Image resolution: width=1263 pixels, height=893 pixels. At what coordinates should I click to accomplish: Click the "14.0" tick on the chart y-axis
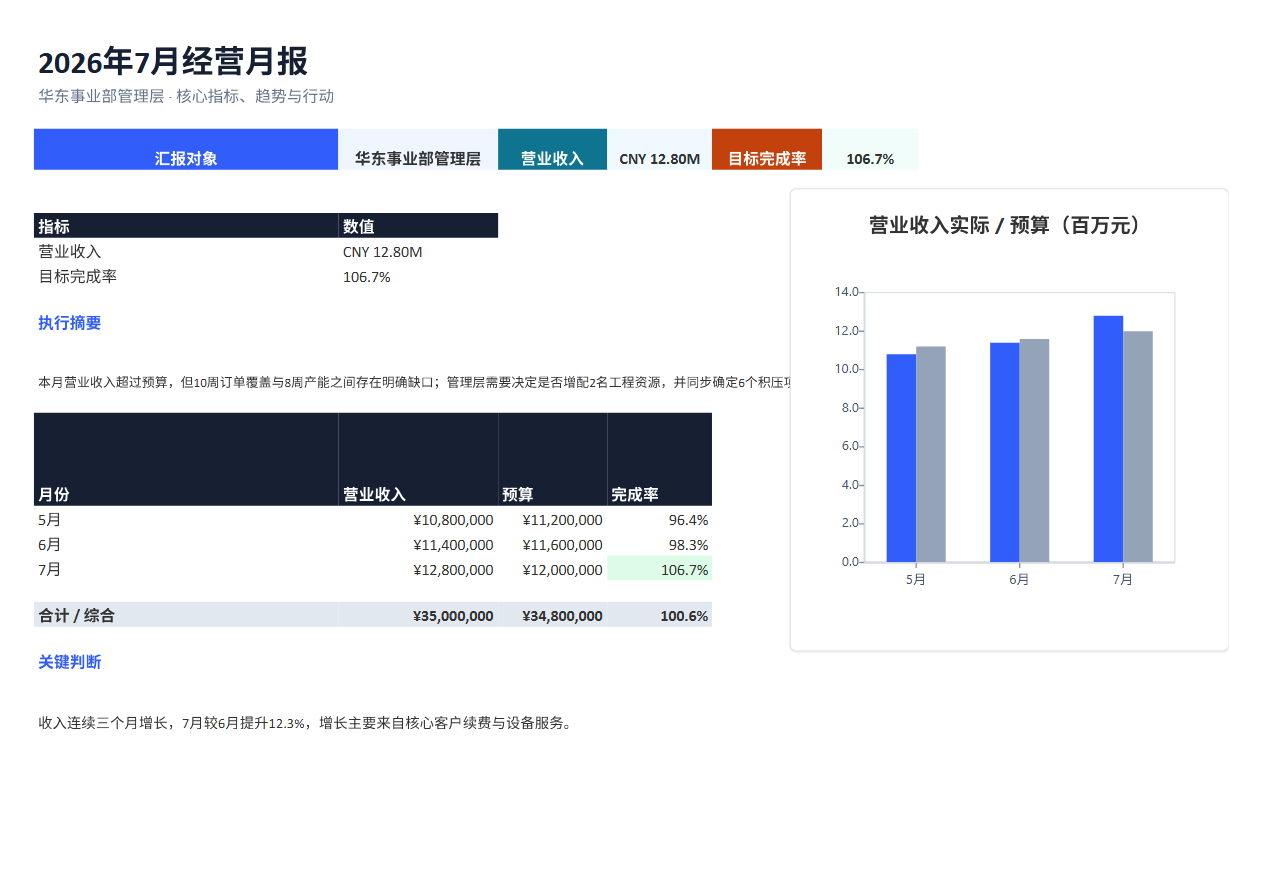click(x=846, y=292)
